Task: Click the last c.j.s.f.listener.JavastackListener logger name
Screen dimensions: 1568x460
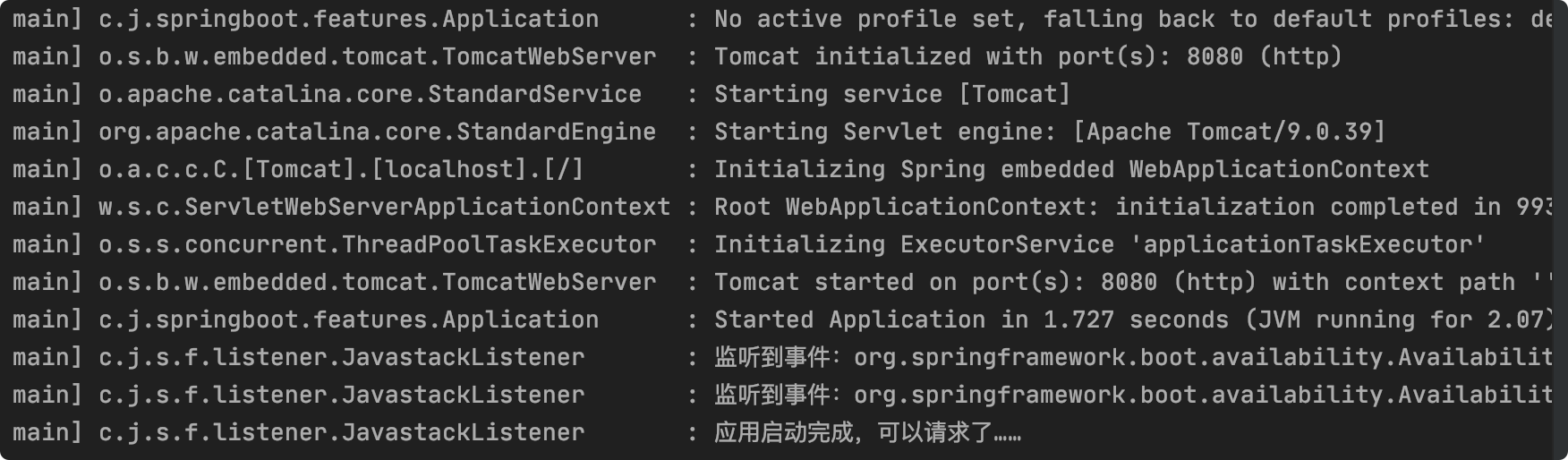Action: [x=341, y=432]
